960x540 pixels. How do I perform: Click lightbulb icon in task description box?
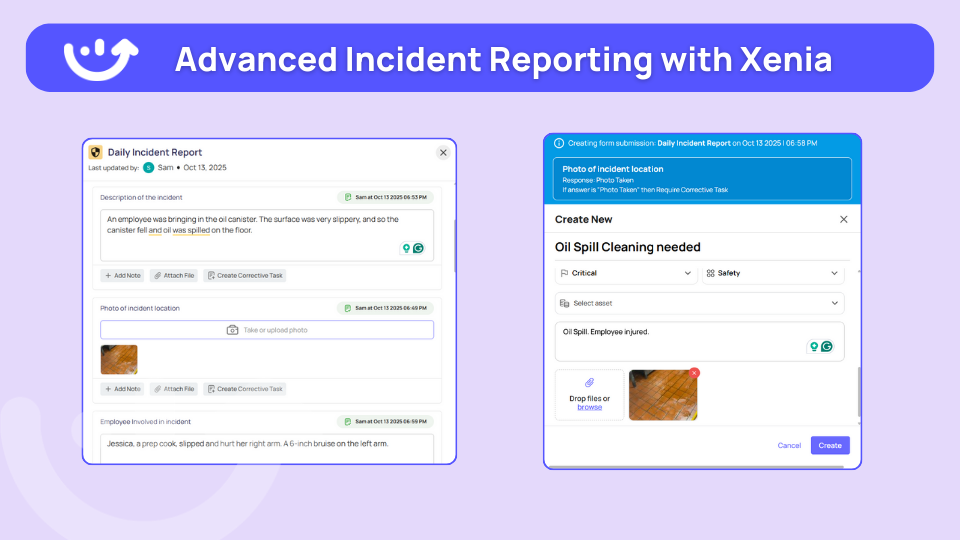pos(814,347)
